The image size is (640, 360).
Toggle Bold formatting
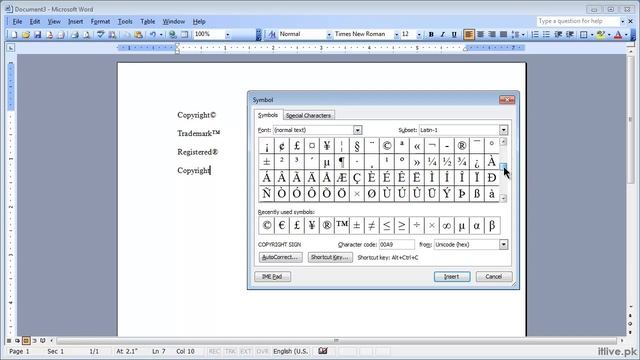[x=431, y=35]
